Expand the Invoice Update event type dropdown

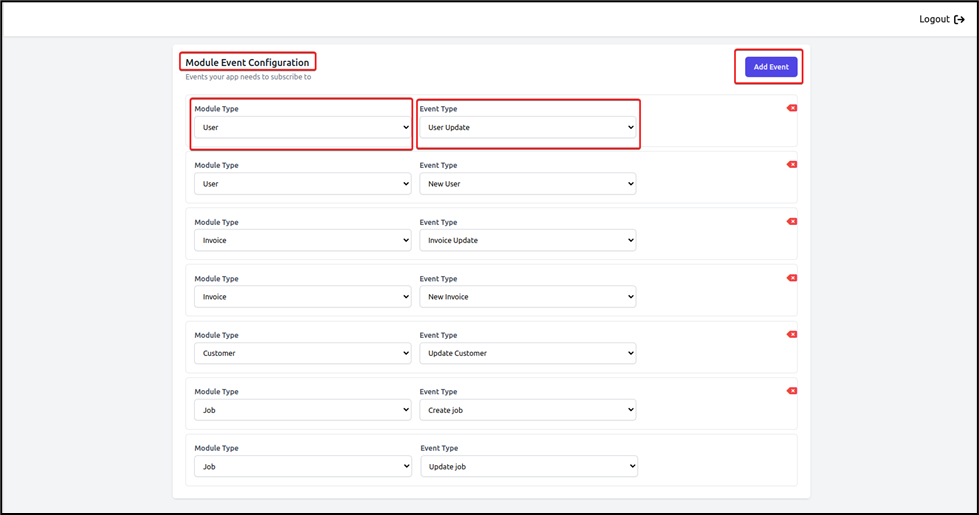pyautogui.click(x=528, y=240)
